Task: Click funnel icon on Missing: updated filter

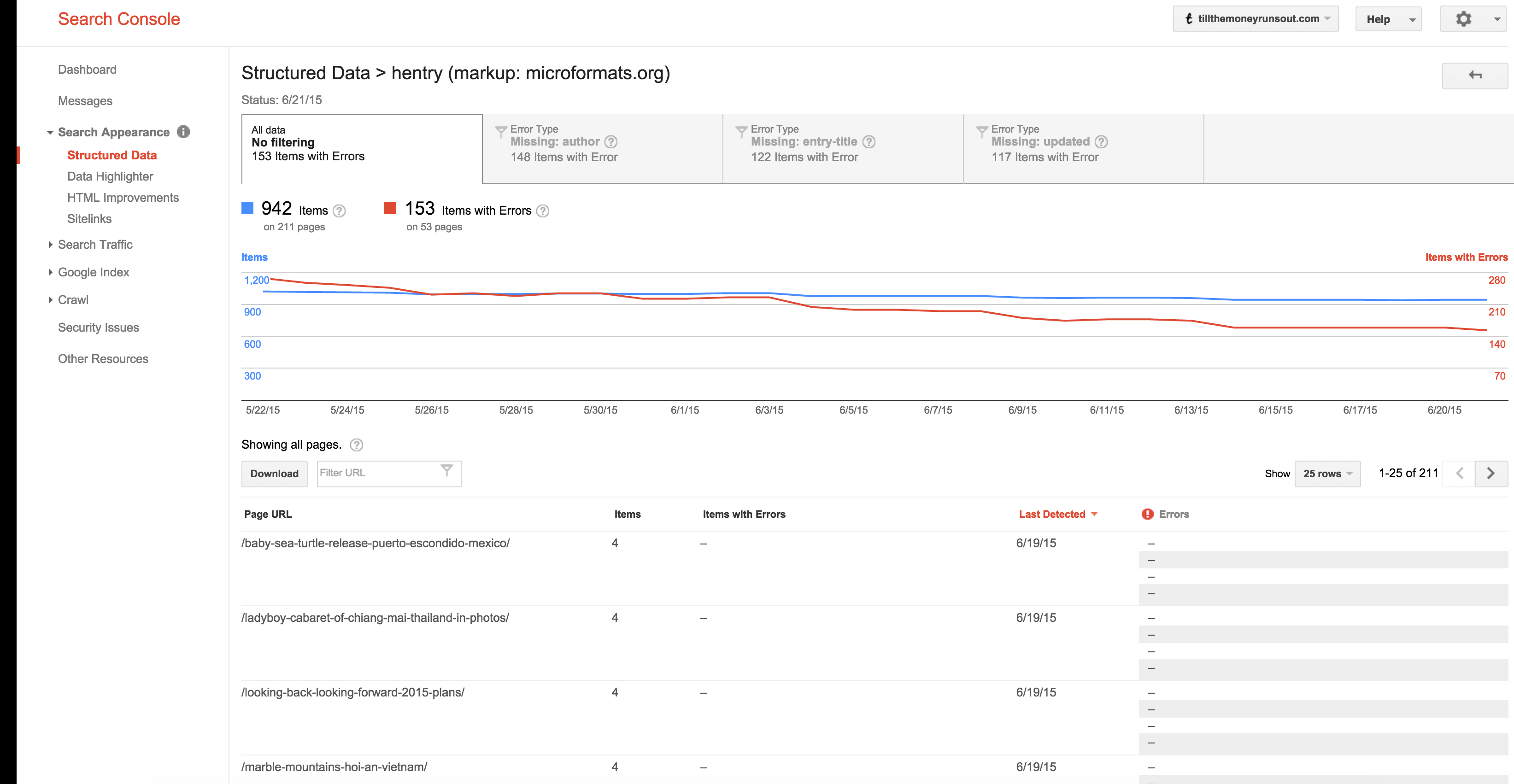Action: (981, 132)
